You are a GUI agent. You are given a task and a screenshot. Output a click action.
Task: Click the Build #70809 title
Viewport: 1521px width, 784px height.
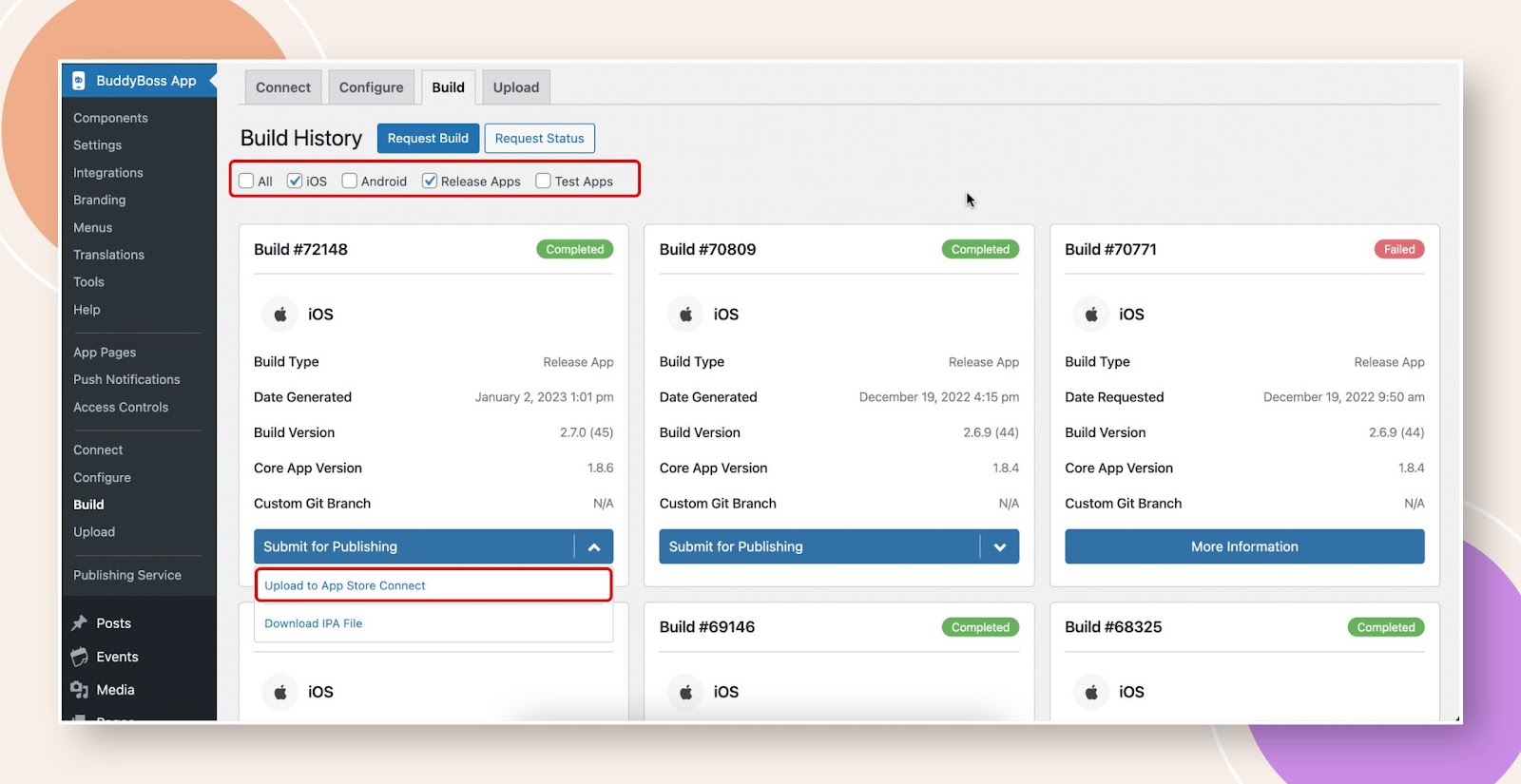[x=707, y=249]
